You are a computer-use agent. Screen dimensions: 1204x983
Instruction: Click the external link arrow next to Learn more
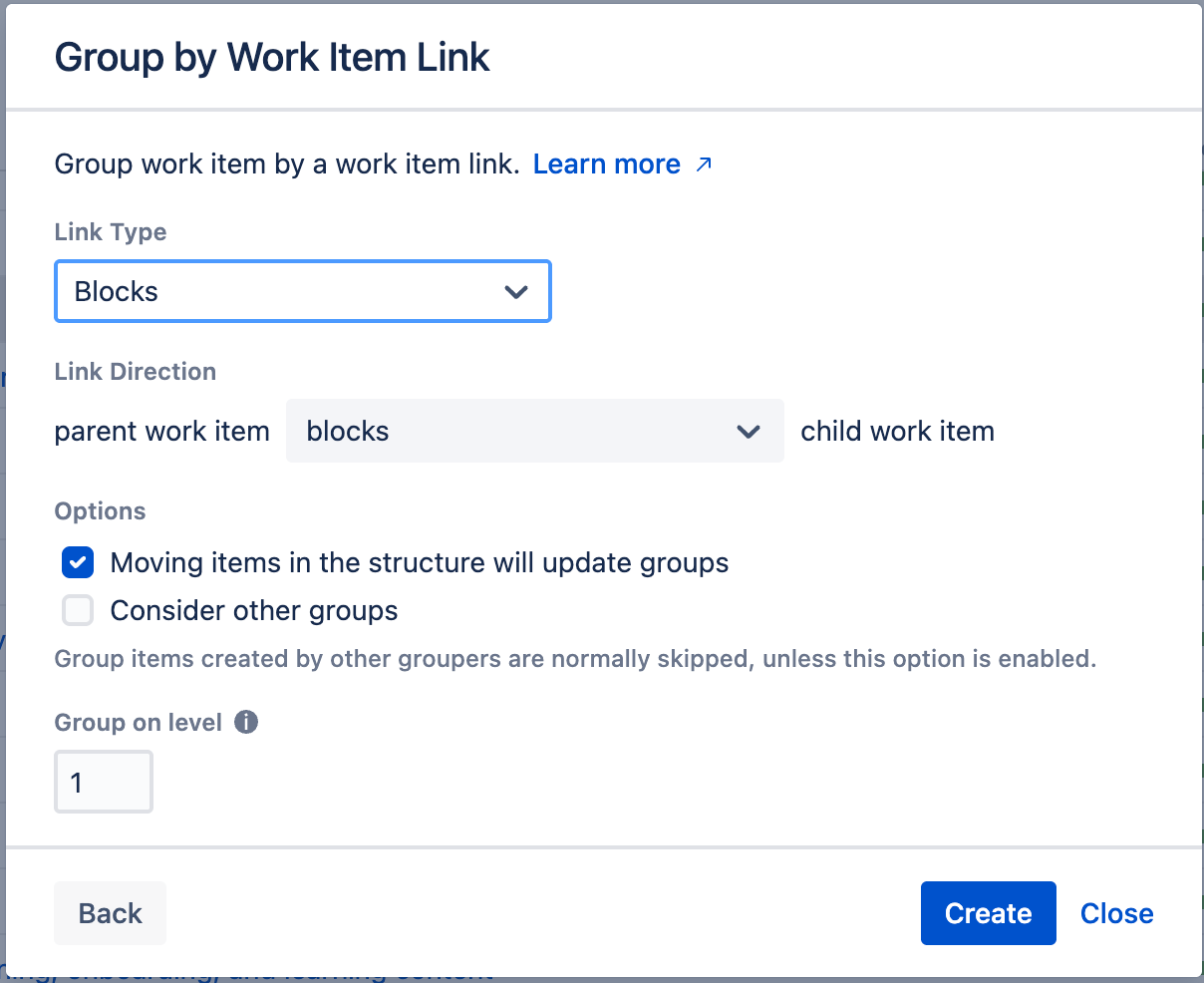[x=703, y=164]
